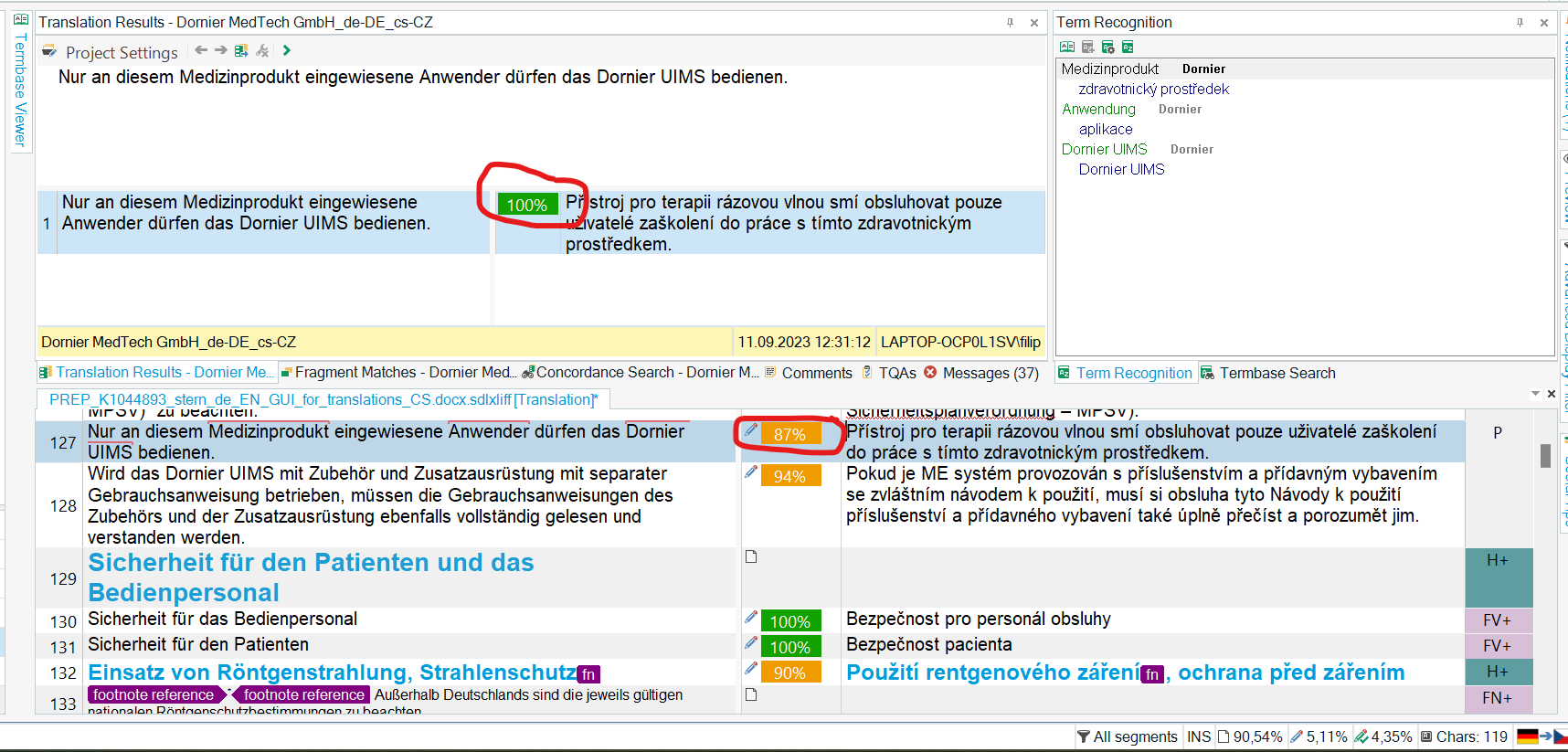1568x752 pixels.
Task: Open termbase settings gear icon
Action: click(x=1107, y=47)
